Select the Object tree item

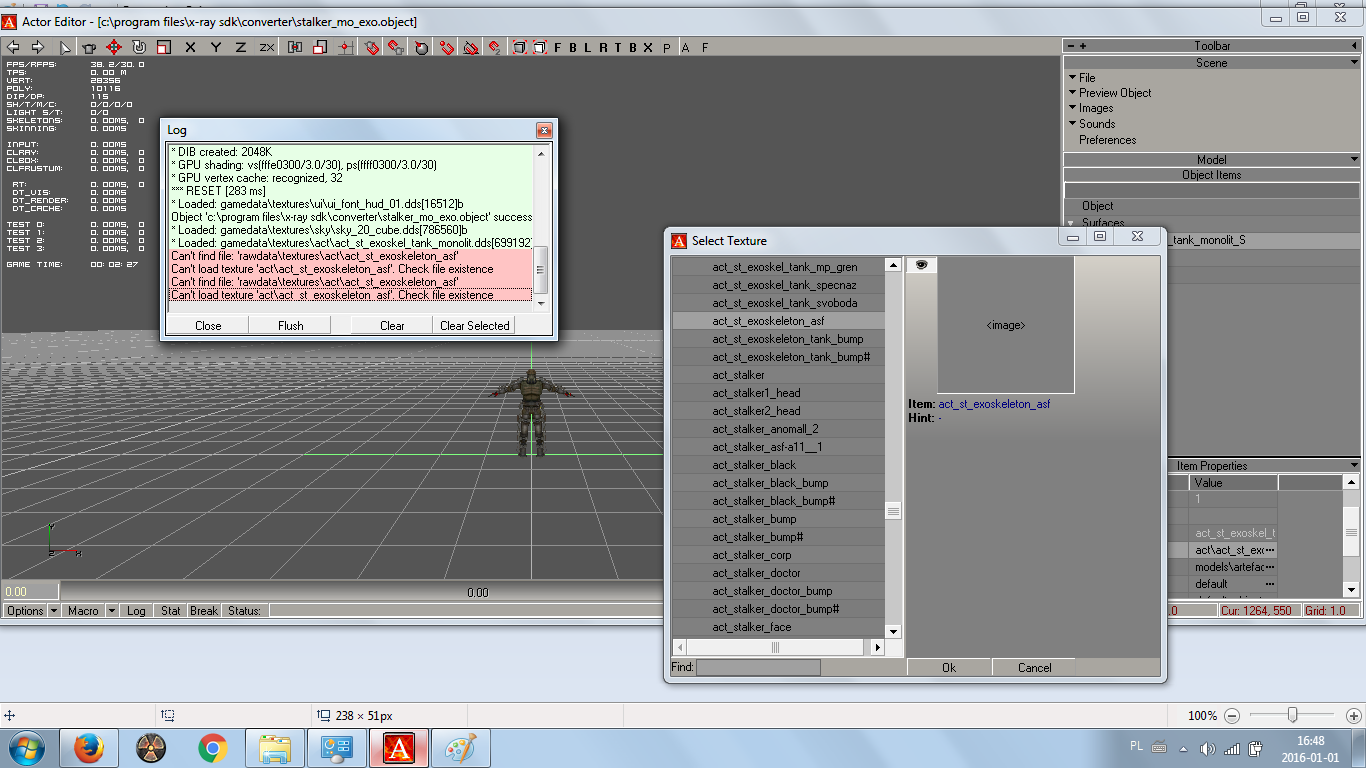click(1097, 206)
